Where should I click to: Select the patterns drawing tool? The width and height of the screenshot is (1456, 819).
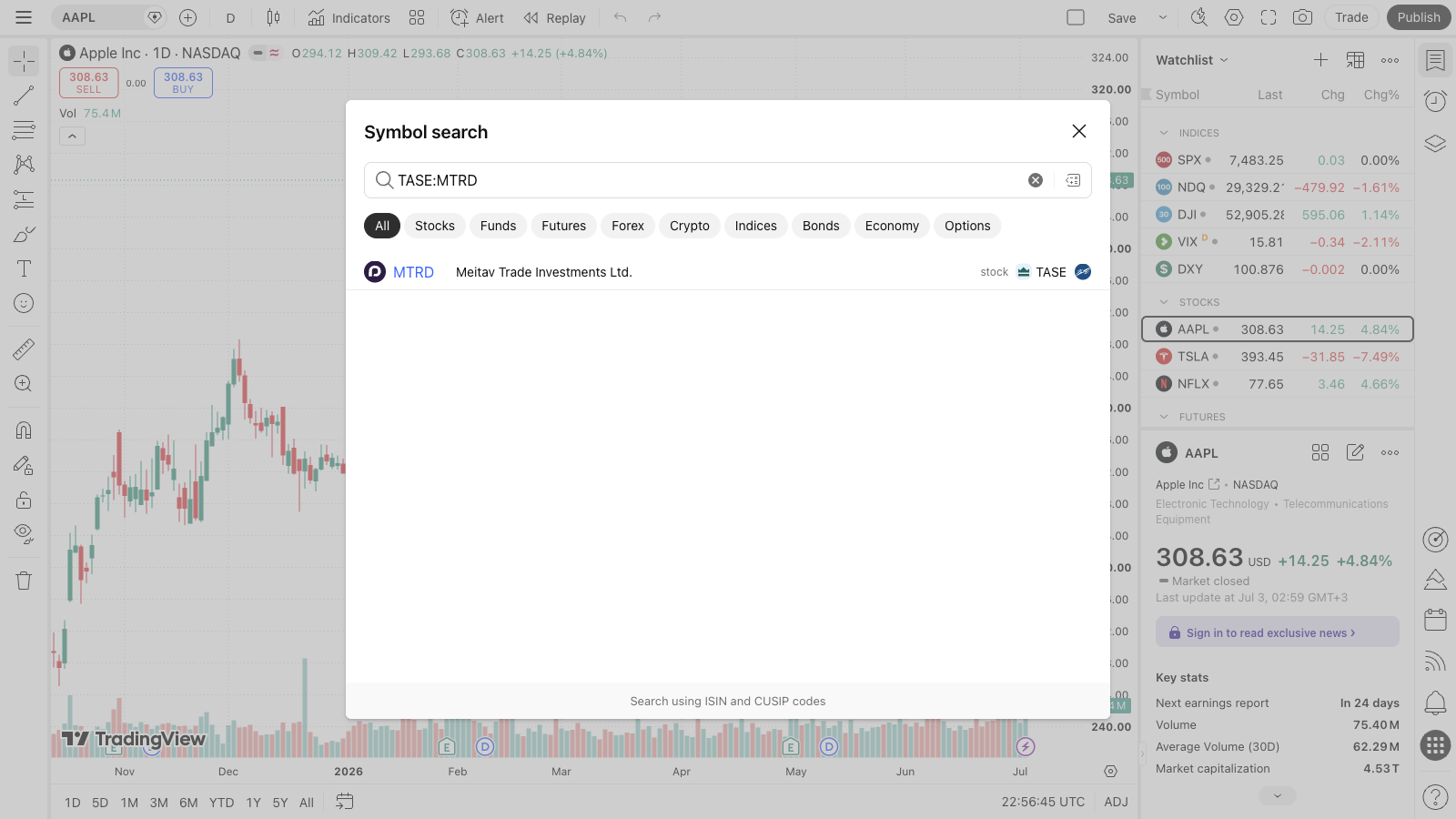click(x=24, y=165)
